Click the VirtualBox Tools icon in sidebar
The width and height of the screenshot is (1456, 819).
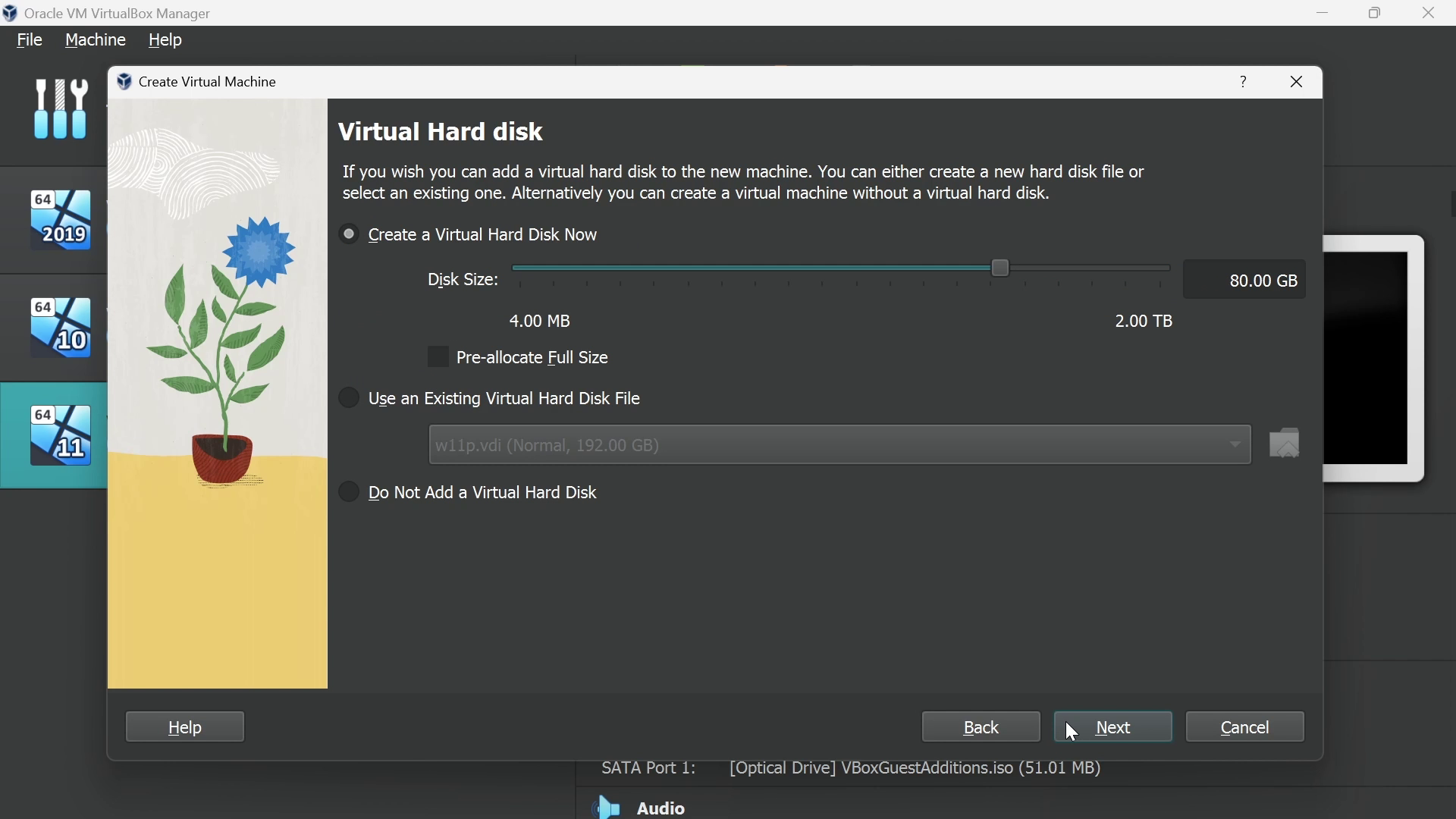(61, 110)
